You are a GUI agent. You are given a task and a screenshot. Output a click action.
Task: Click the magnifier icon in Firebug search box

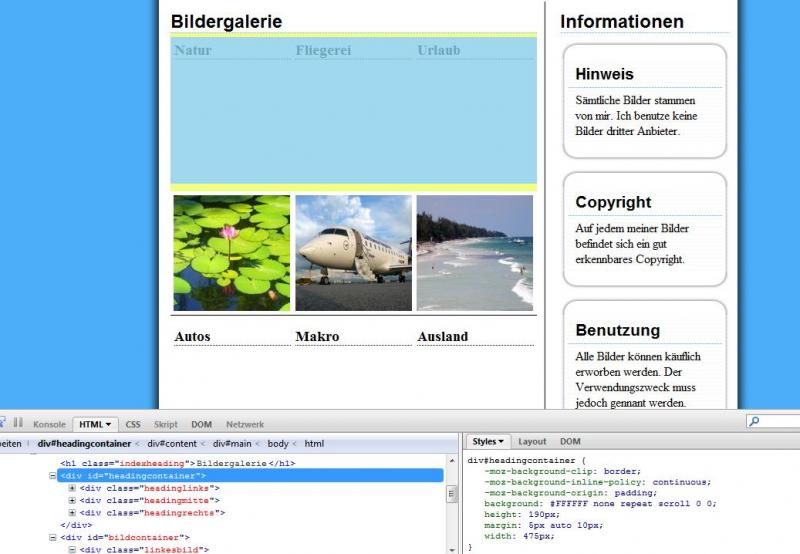(755, 422)
